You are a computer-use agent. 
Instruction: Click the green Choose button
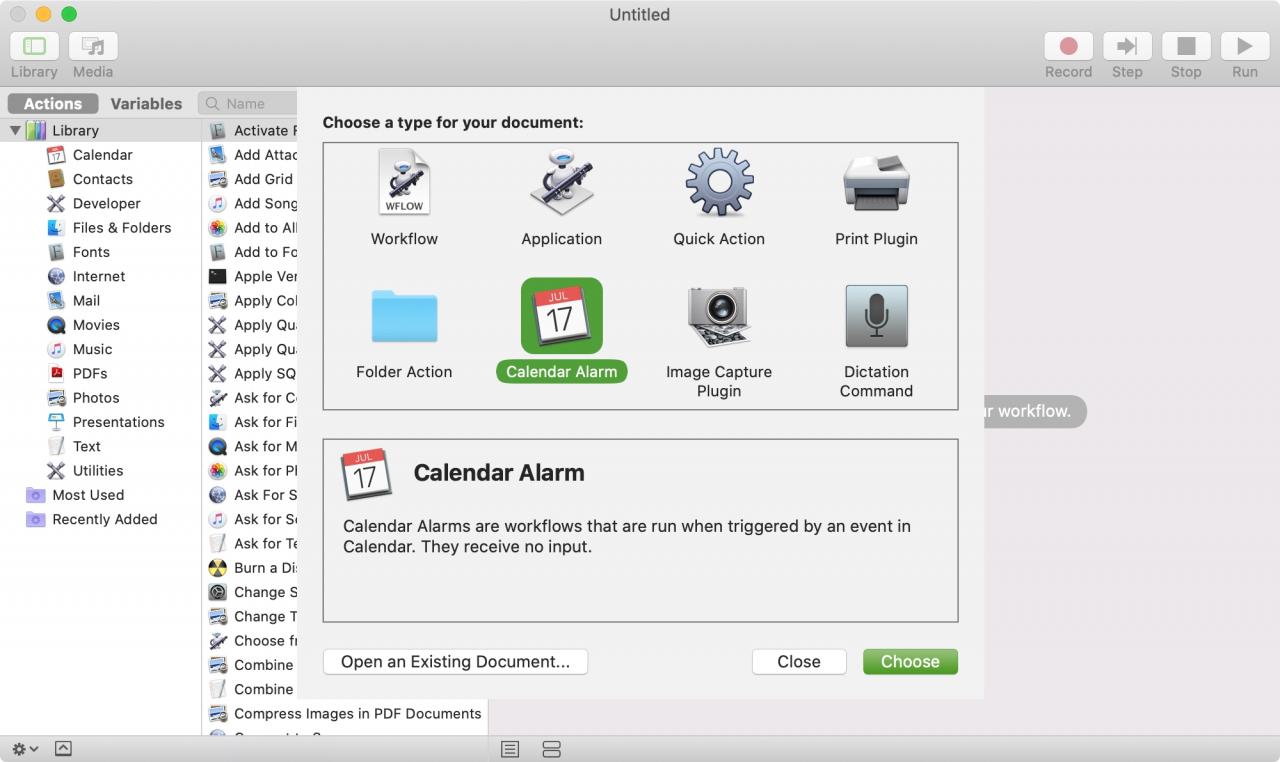pos(910,661)
